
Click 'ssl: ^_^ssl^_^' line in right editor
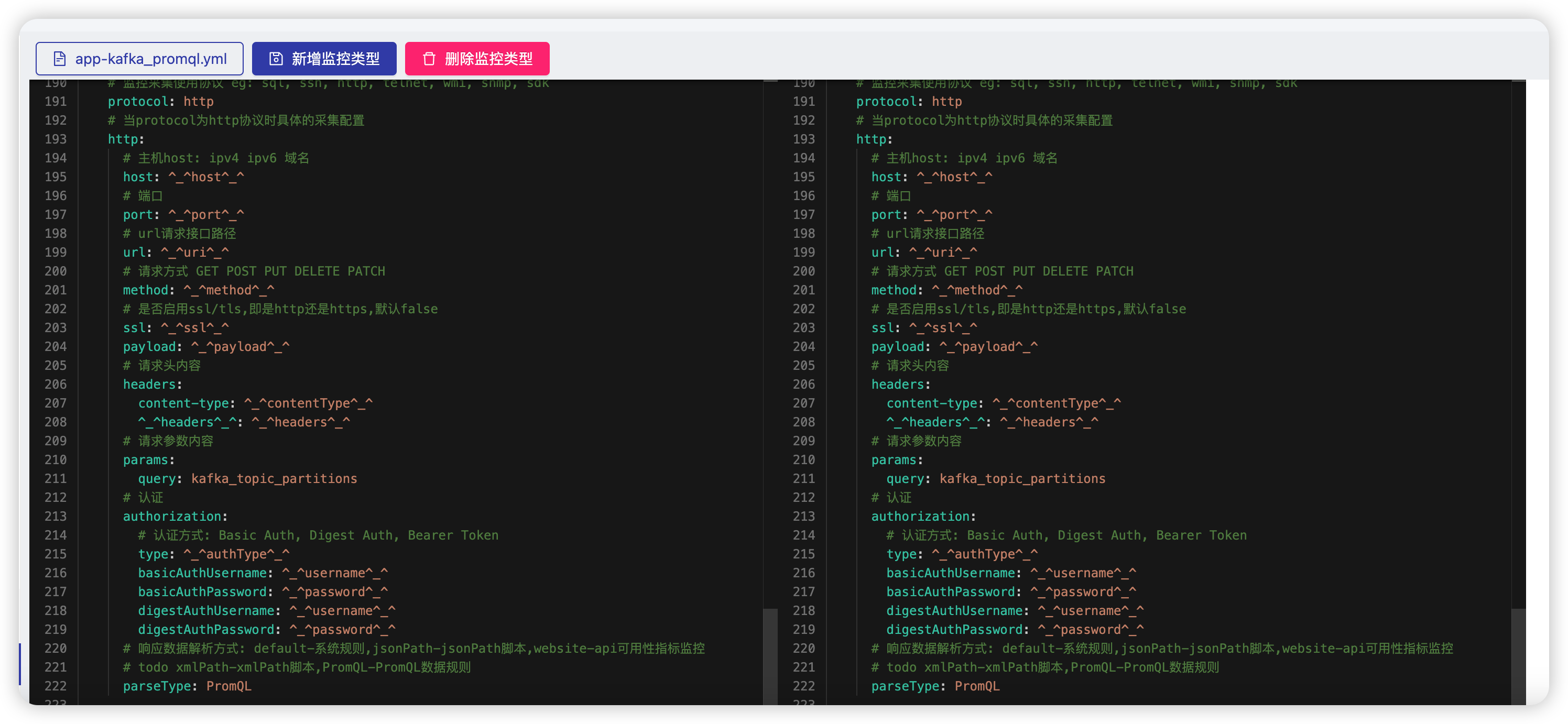[923, 328]
